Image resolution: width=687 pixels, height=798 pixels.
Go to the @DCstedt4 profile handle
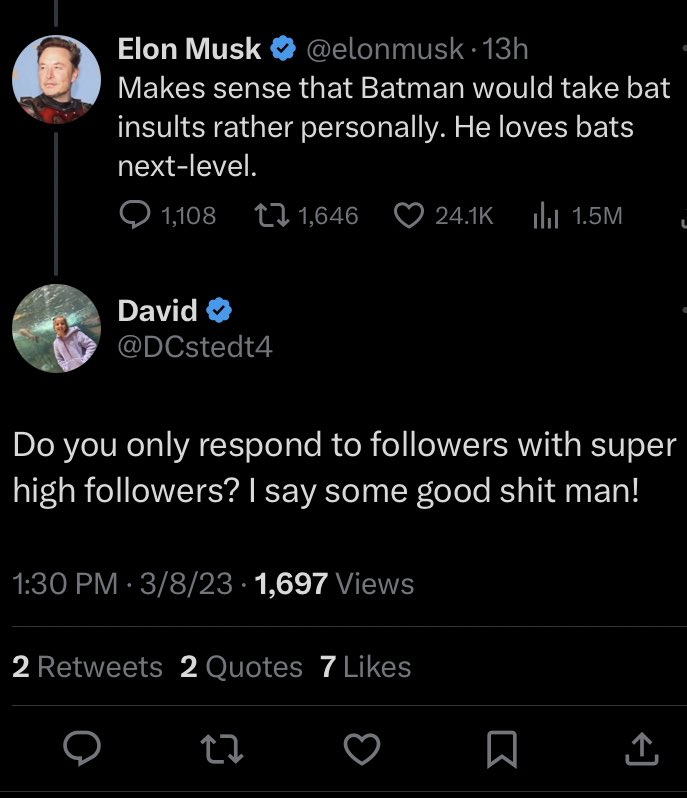tap(195, 347)
